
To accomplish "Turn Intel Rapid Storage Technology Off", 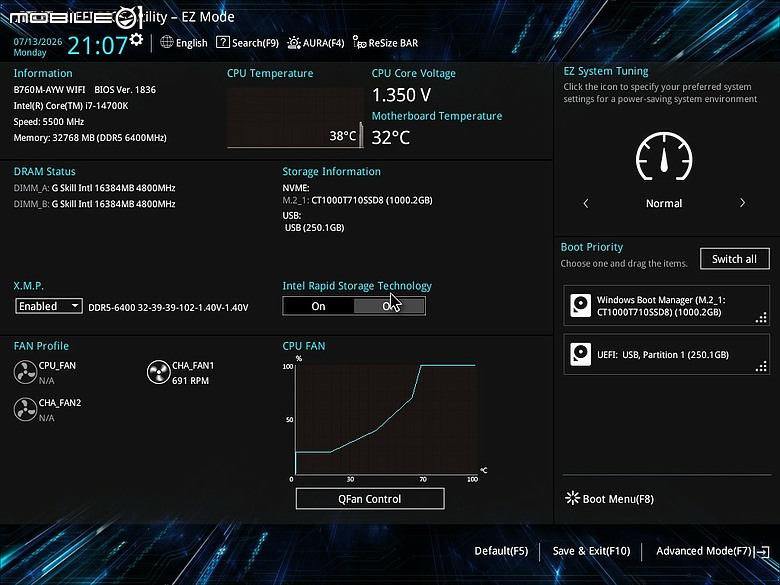I will (390, 306).
